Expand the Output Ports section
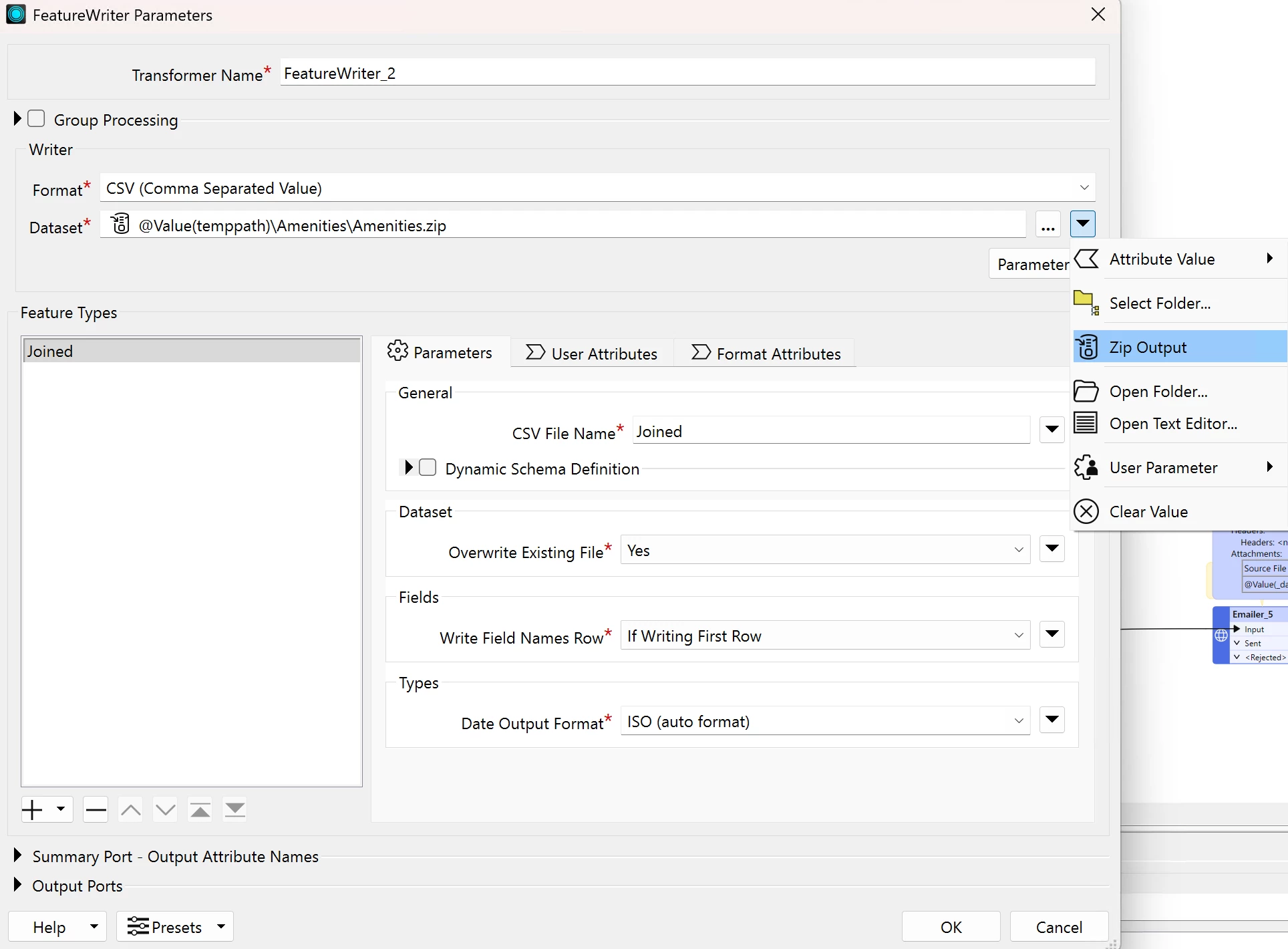Screen dimensions: 1288x949 click(x=17, y=885)
